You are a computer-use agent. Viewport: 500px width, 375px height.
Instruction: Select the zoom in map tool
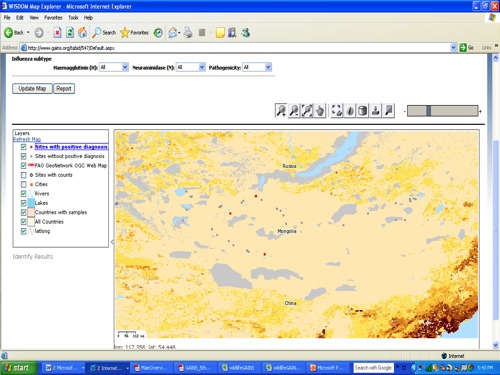[x=281, y=111]
